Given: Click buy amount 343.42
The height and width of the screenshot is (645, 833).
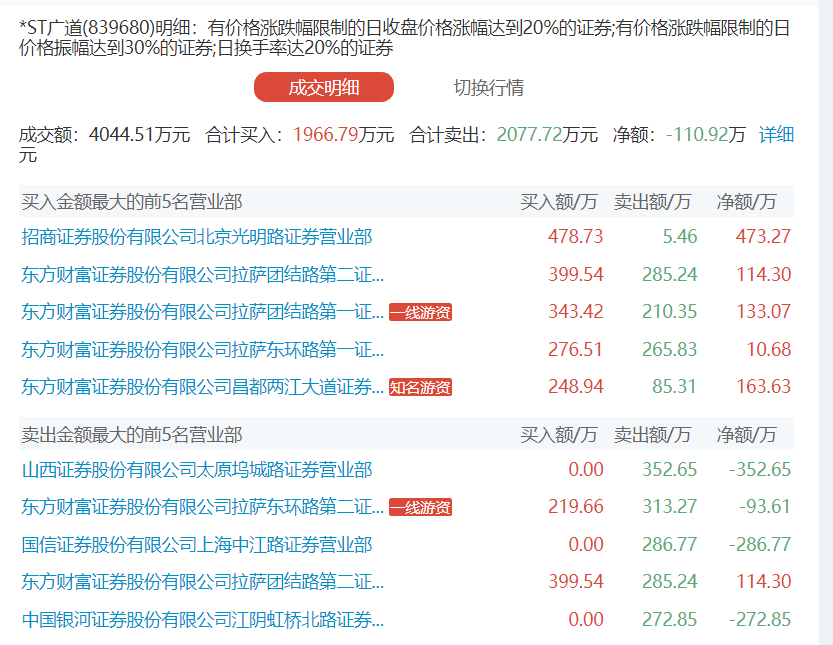Looking at the screenshot, I should click(x=576, y=311).
